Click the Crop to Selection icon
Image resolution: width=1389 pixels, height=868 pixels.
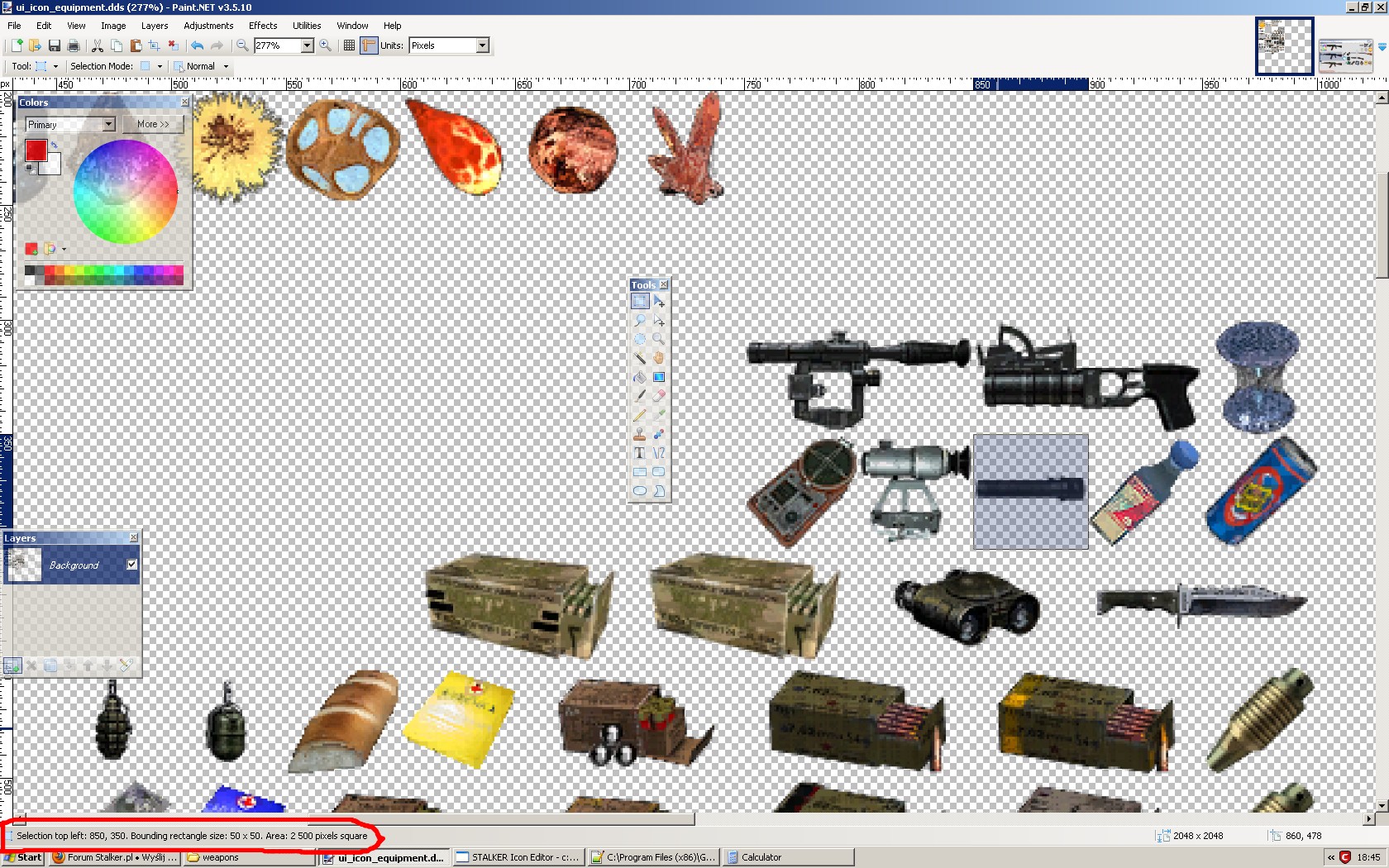155,45
